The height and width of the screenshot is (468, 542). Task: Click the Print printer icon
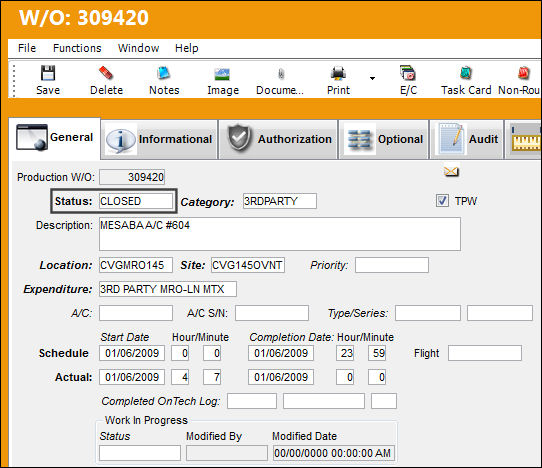click(338, 73)
